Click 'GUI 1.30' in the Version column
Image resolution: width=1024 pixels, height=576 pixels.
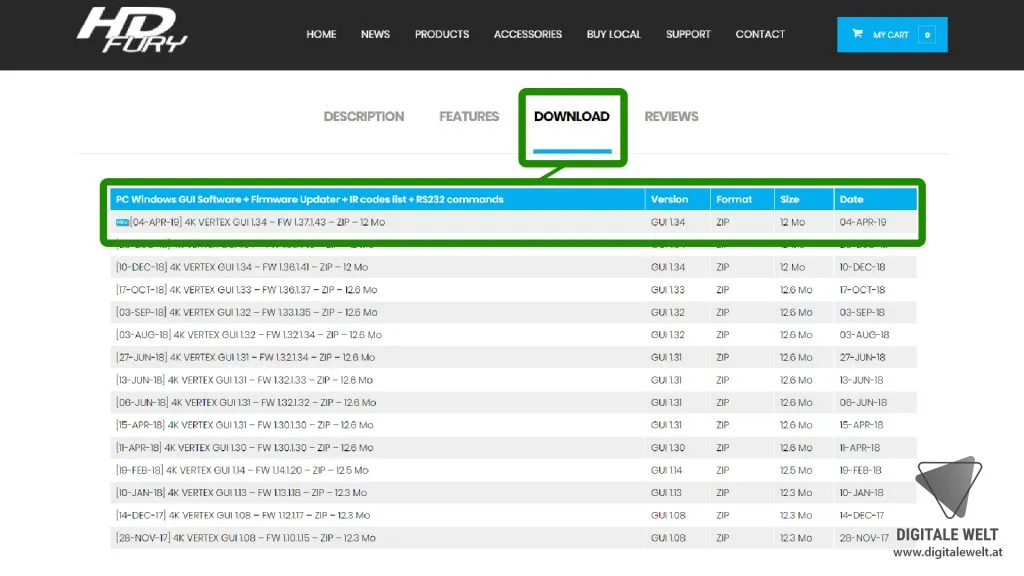coord(667,448)
